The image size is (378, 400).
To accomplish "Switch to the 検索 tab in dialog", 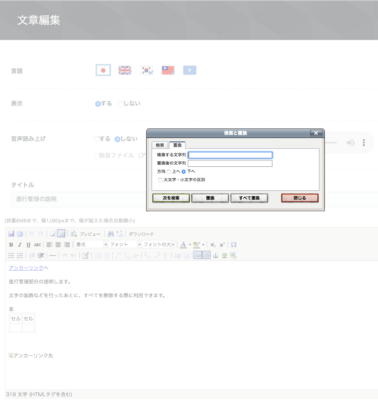I will [160, 145].
